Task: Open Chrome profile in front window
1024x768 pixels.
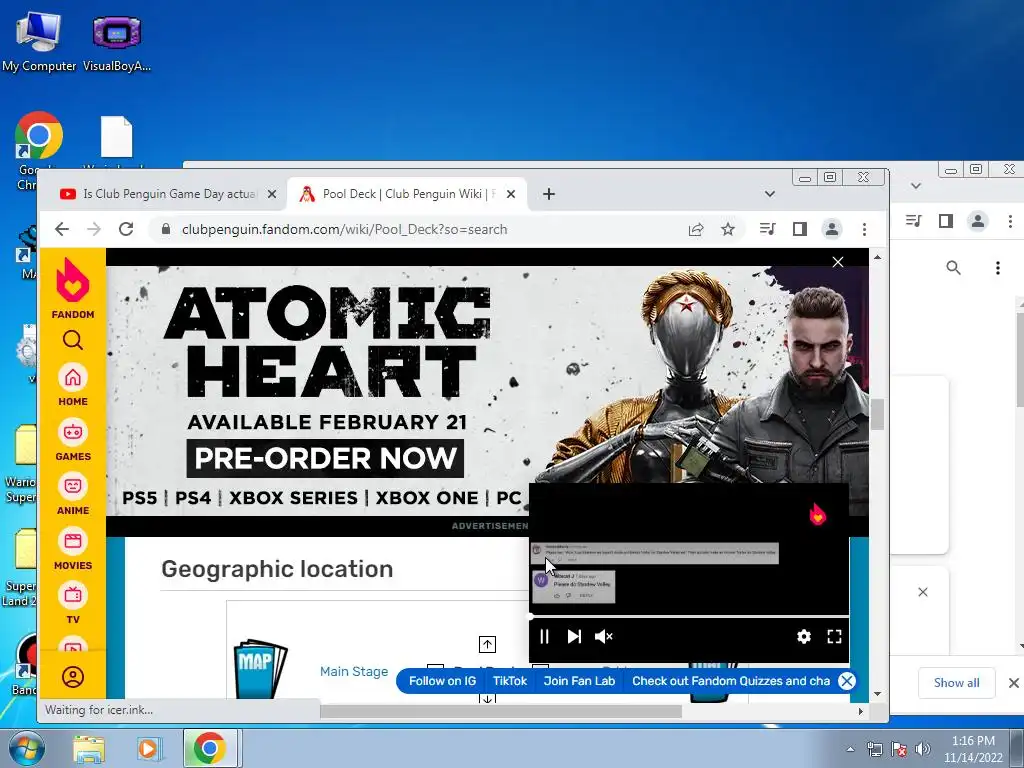Action: pos(831,229)
